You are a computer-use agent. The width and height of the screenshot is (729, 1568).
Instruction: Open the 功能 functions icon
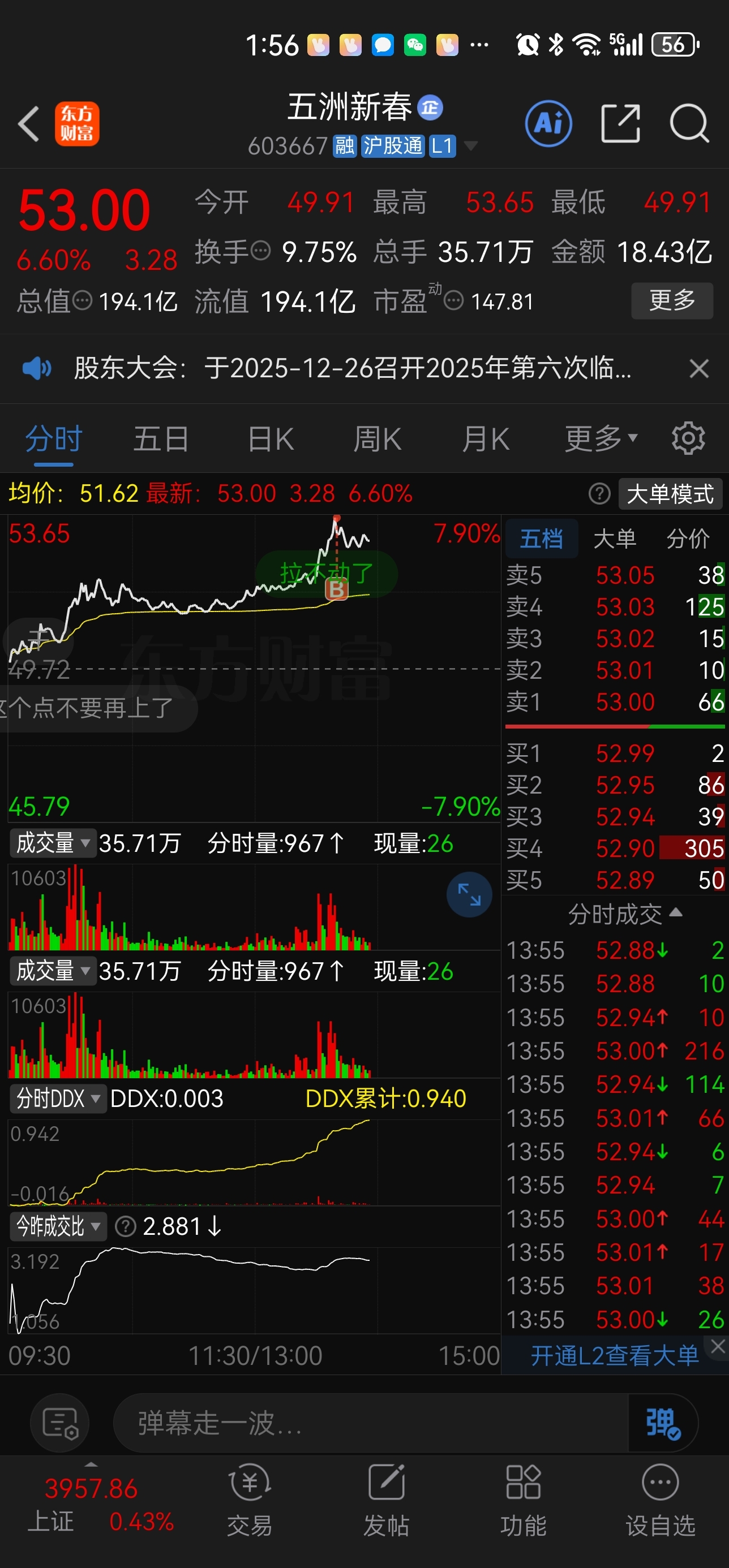point(523,1501)
